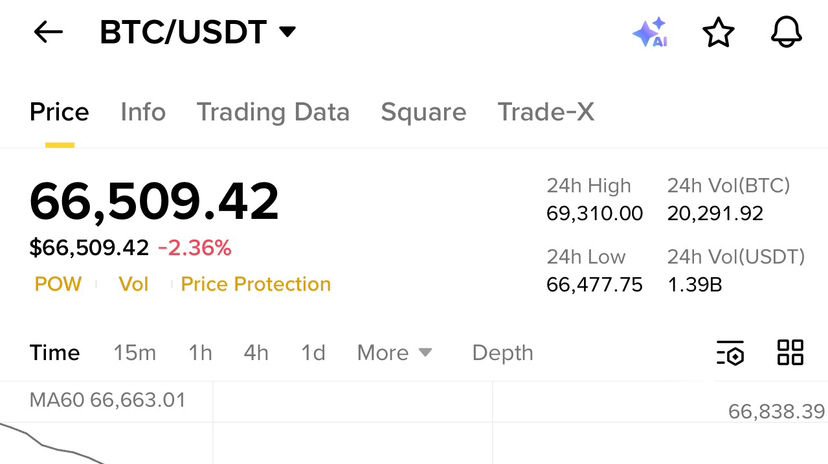This screenshot has width=828, height=464.
Task: Select the 15m chart interval
Action: coord(135,353)
